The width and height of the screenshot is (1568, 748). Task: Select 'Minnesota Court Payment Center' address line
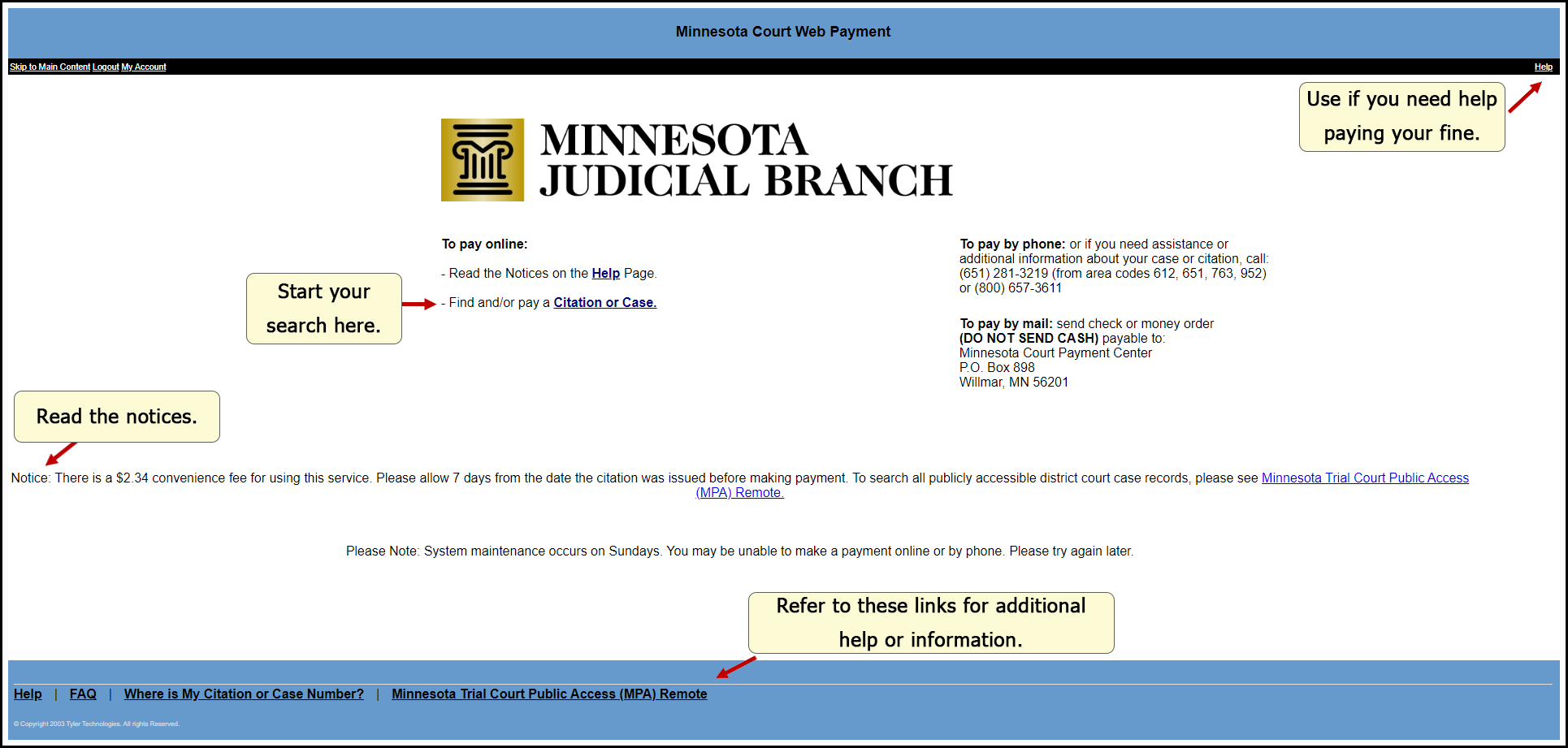1055,352
